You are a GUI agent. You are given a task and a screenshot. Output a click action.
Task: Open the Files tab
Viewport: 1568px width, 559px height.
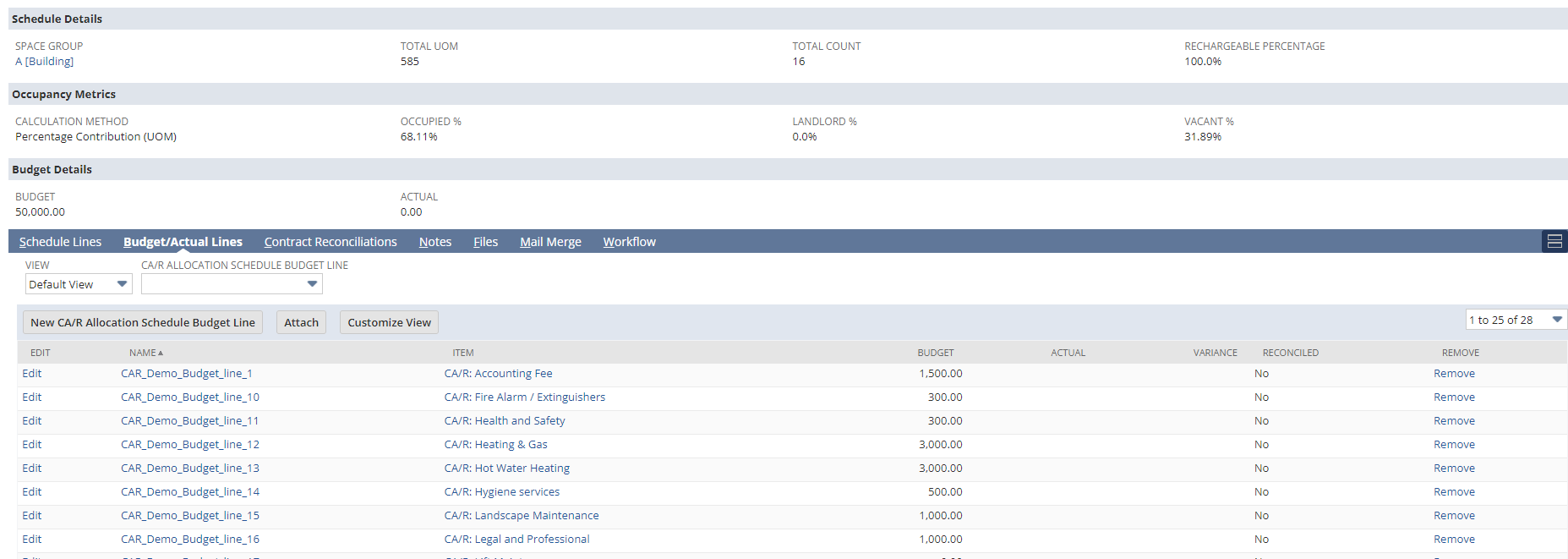pos(485,242)
